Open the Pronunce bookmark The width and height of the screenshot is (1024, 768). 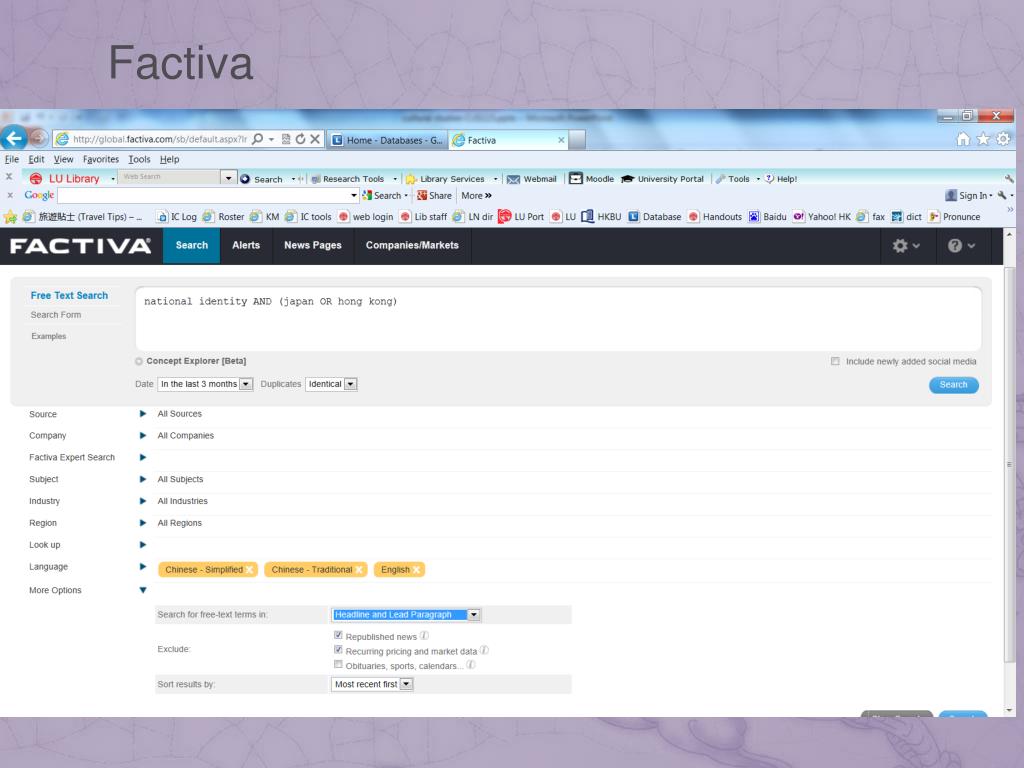[954, 217]
